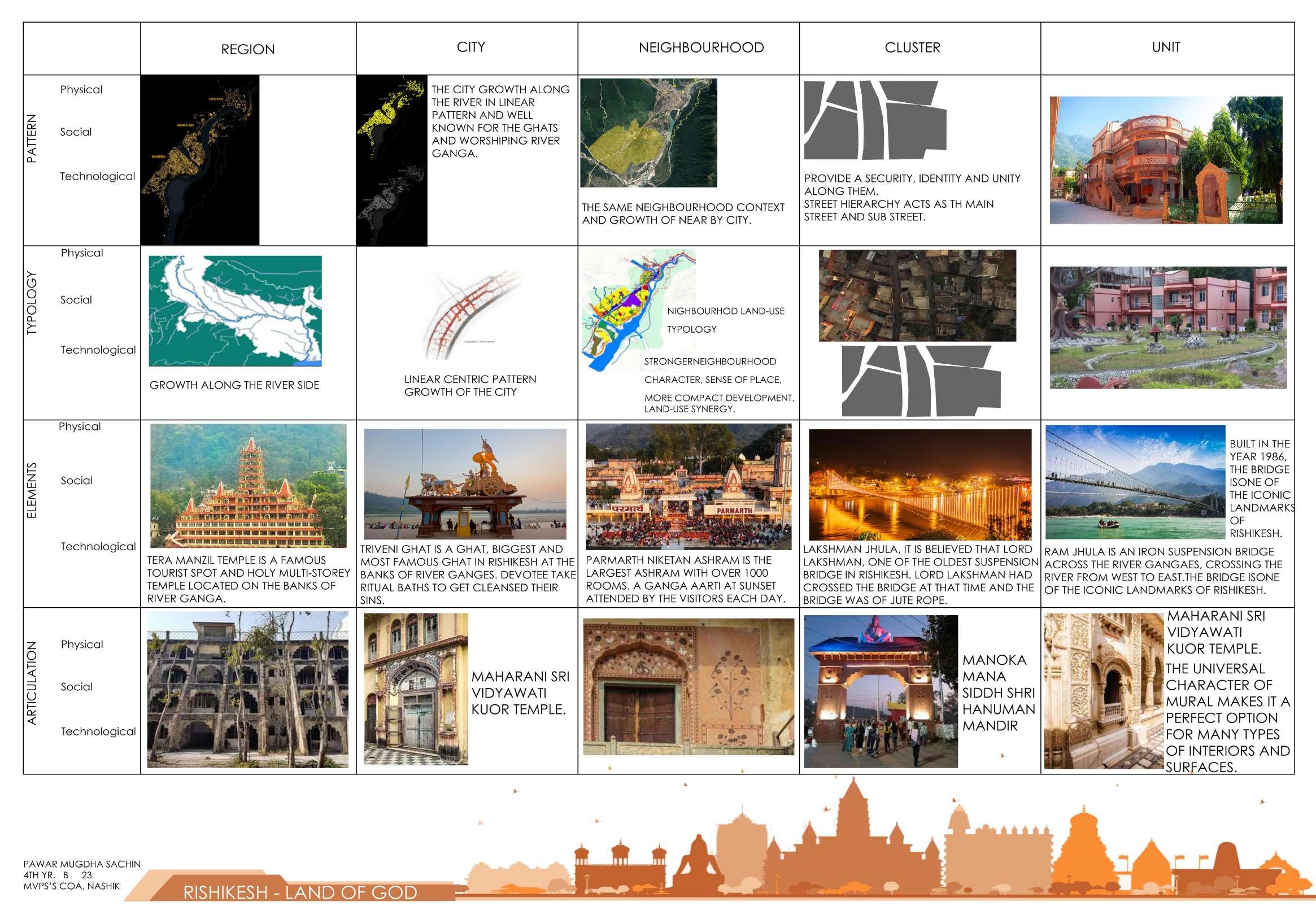Click the ARTICULATION row label
1316x906 pixels.
tap(32, 683)
